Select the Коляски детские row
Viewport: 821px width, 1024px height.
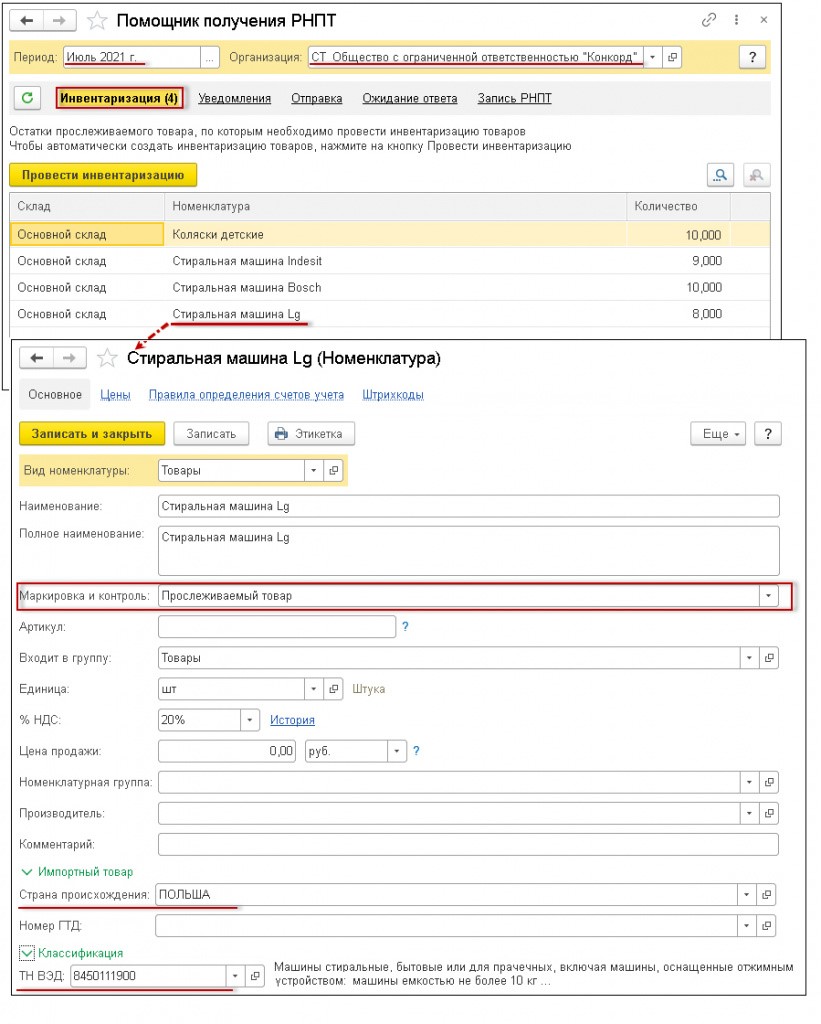(x=390, y=234)
